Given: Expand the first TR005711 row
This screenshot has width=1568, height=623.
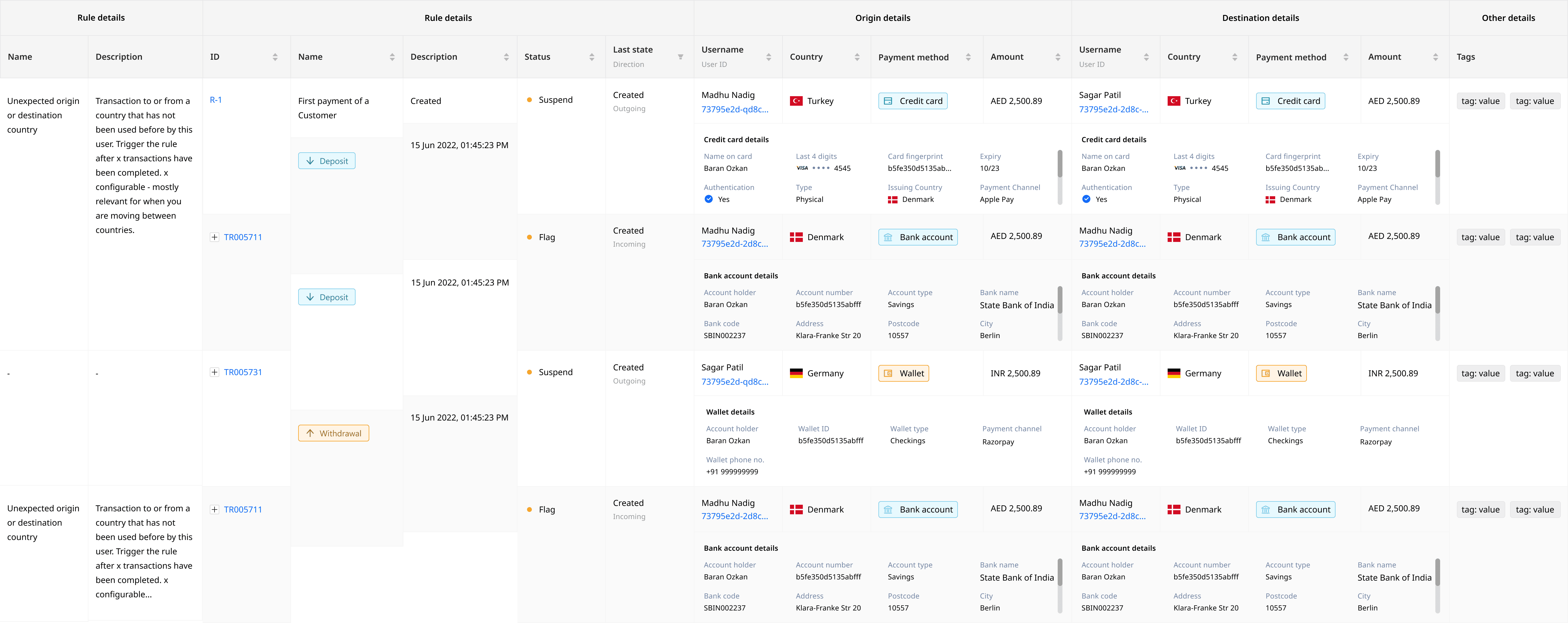Looking at the screenshot, I should 214,237.
